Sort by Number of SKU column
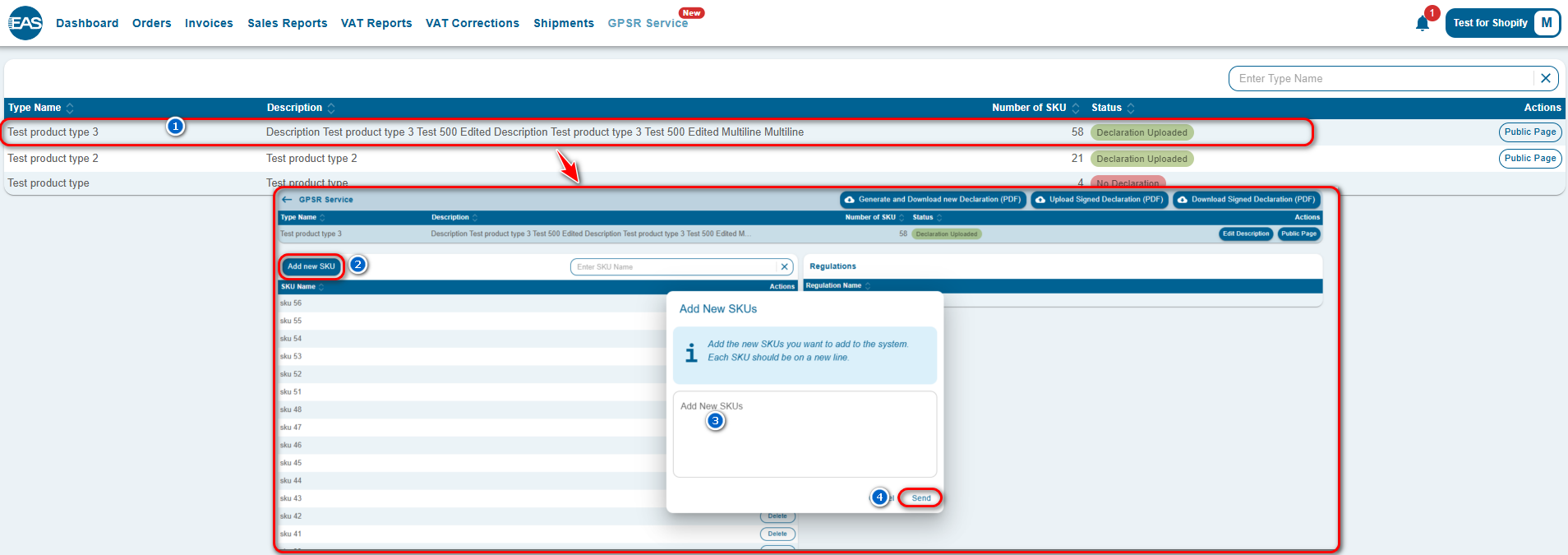The image size is (1568, 555). (1075, 109)
